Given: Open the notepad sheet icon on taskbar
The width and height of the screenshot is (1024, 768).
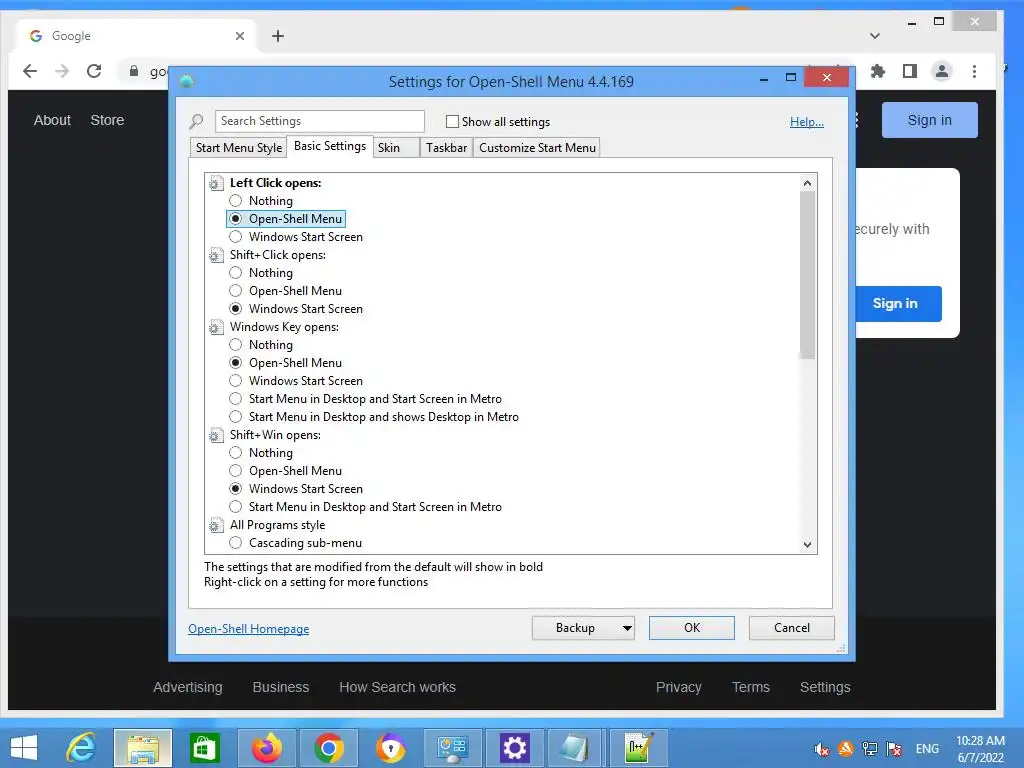Looking at the screenshot, I should click(x=575, y=748).
